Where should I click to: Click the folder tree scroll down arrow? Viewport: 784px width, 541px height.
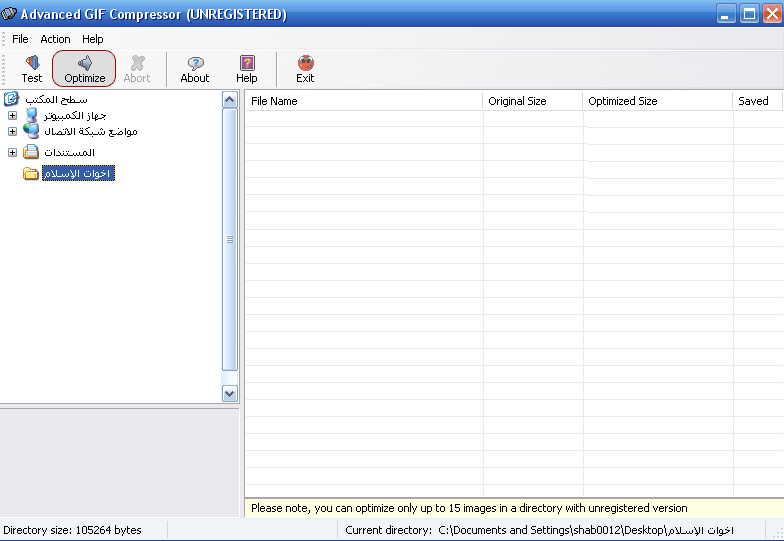pyautogui.click(x=230, y=394)
